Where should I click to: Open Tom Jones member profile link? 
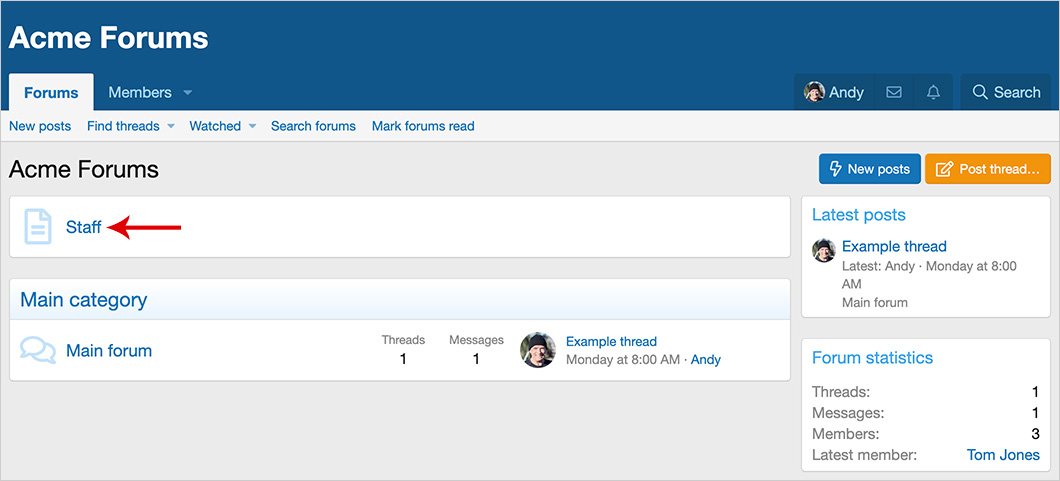pyautogui.click(x=1003, y=455)
